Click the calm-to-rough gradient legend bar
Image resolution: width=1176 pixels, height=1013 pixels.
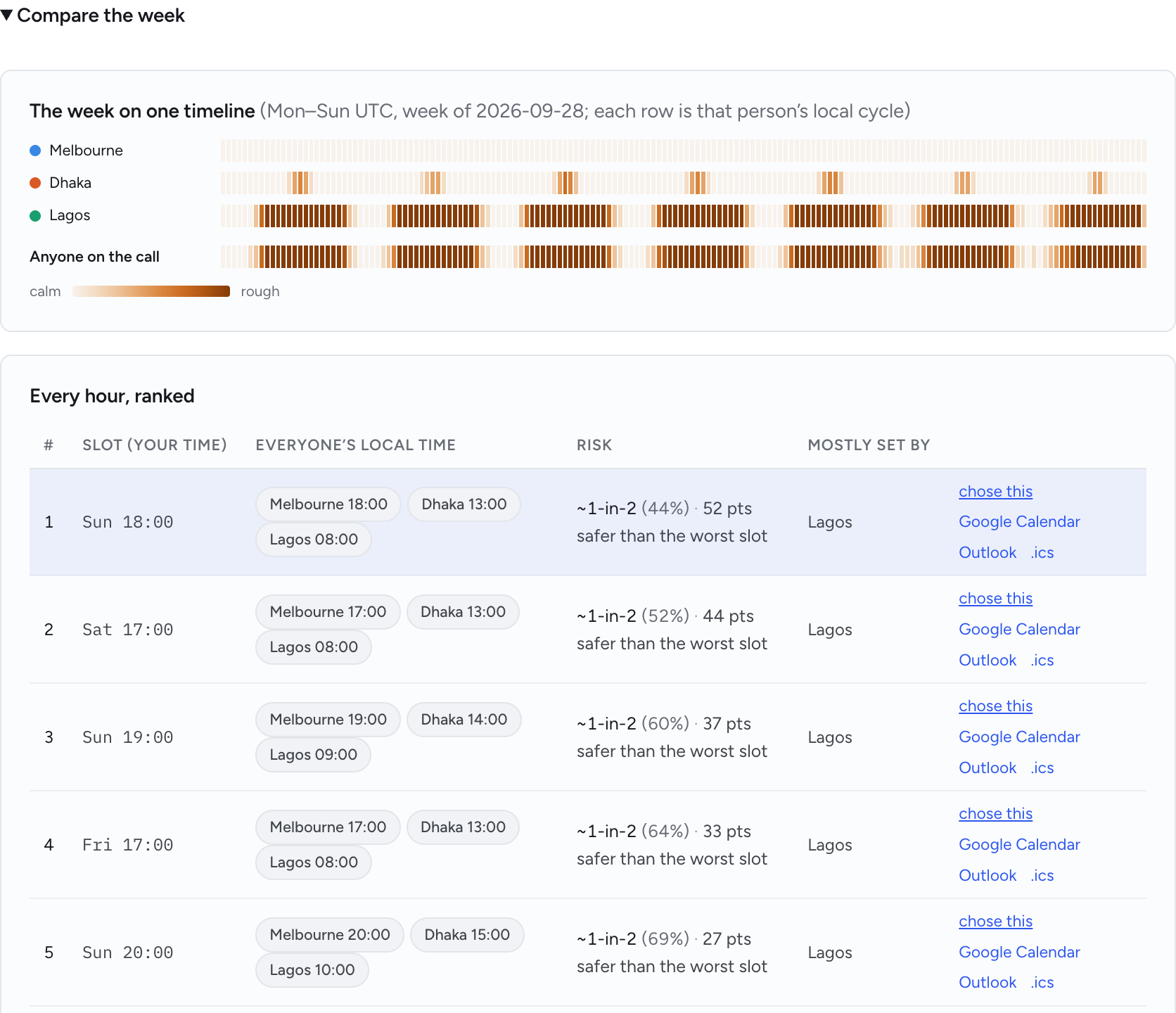coord(151,291)
